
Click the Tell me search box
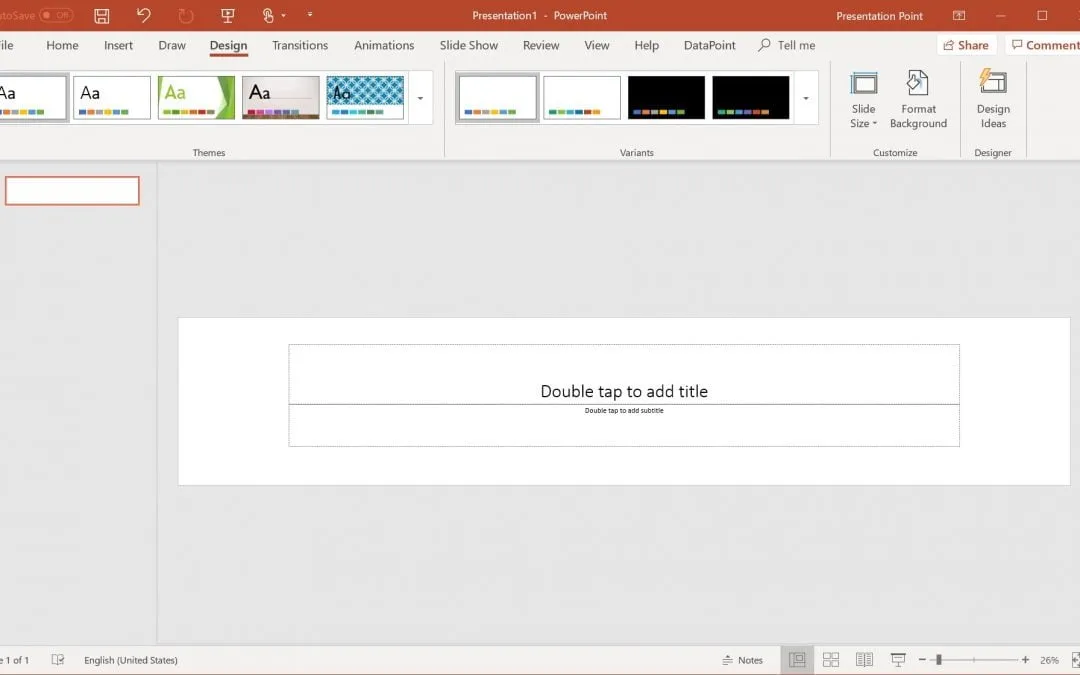pyautogui.click(x=787, y=45)
